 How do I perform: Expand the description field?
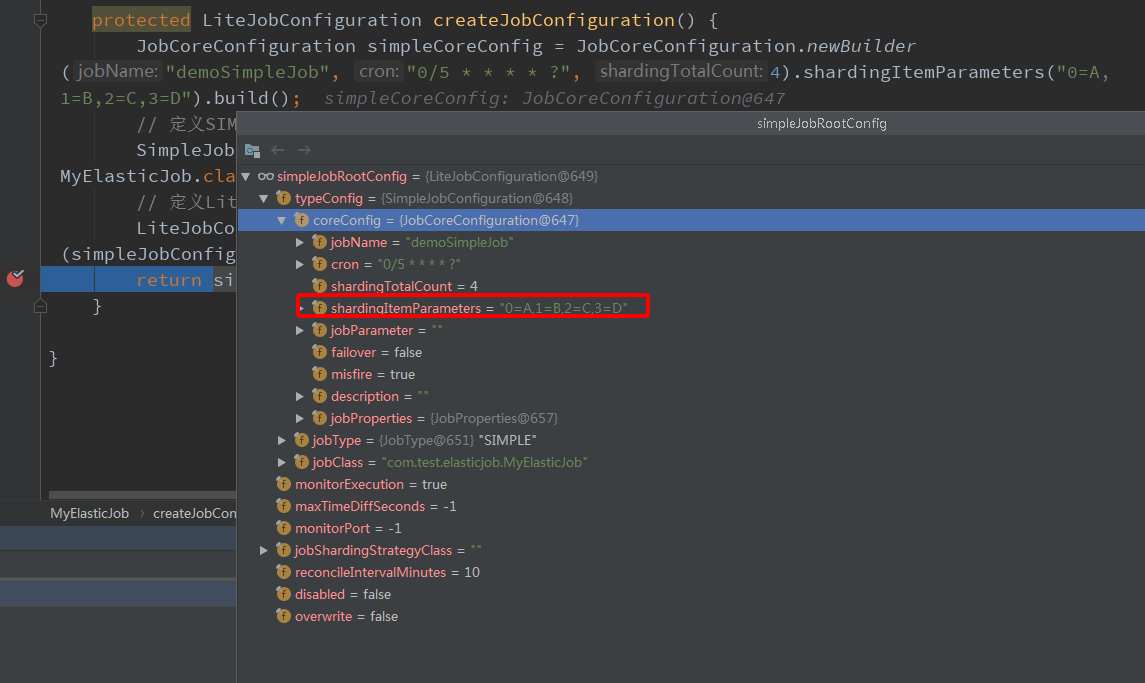[299, 396]
